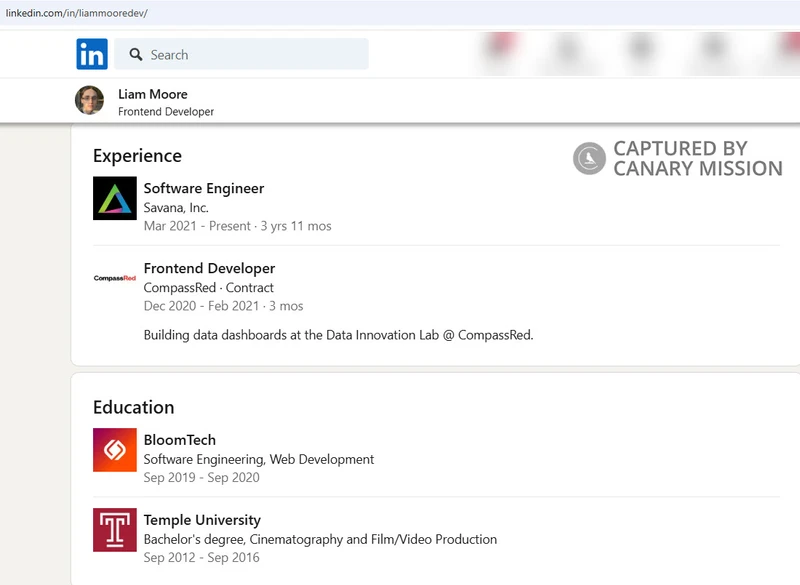800x585 pixels.
Task: Click the CompassRed company logo
Action: click(114, 280)
